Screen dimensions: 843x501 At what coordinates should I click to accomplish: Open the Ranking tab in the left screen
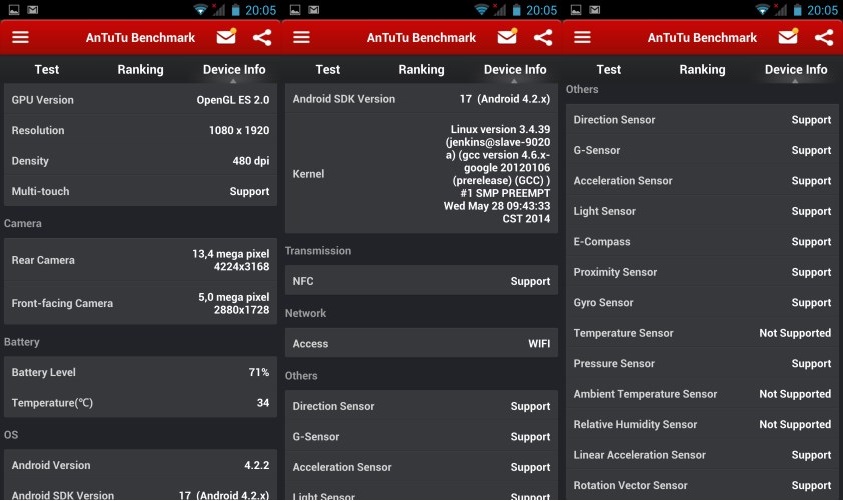[x=140, y=70]
